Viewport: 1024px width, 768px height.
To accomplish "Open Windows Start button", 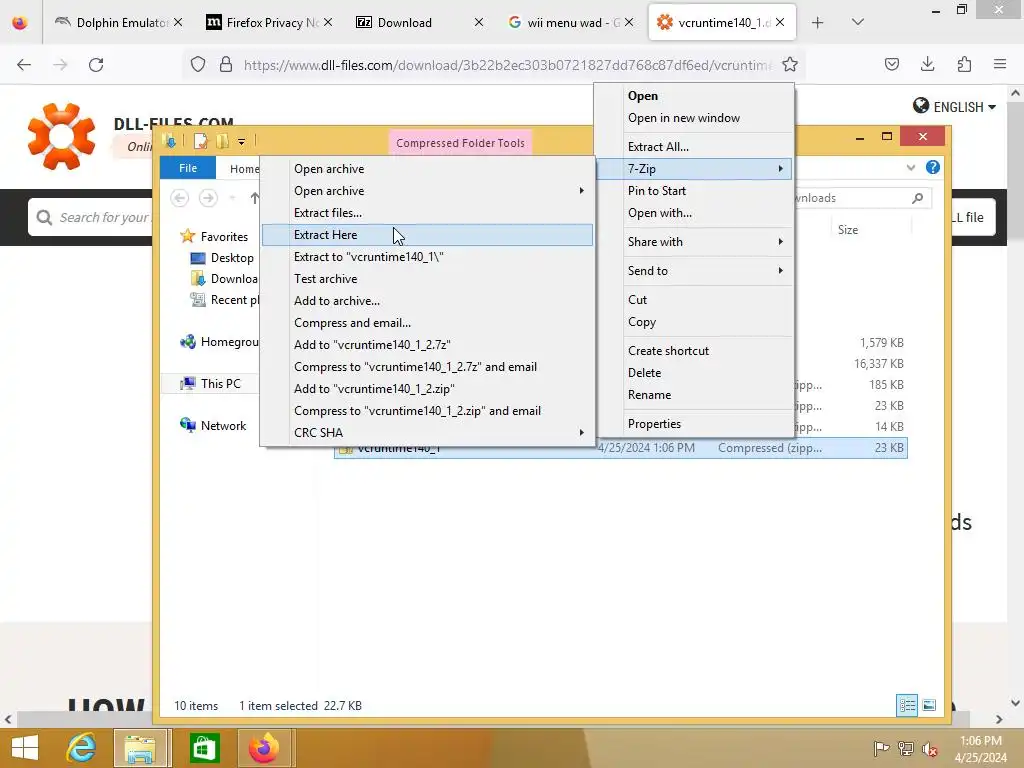I will pyautogui.click(x=25, y=748).
